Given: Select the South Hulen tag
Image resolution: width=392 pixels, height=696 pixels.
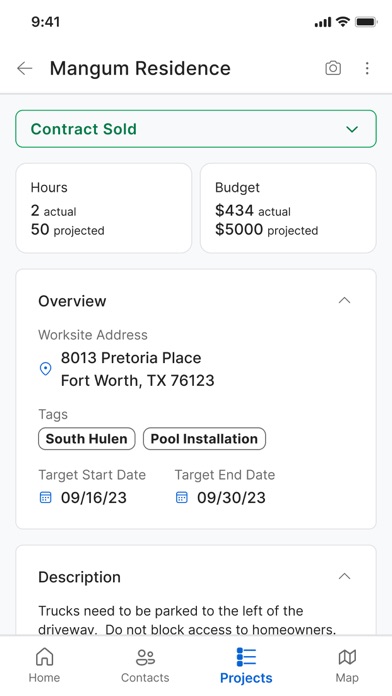Looking at the screenshot, I should click(87, 439).
